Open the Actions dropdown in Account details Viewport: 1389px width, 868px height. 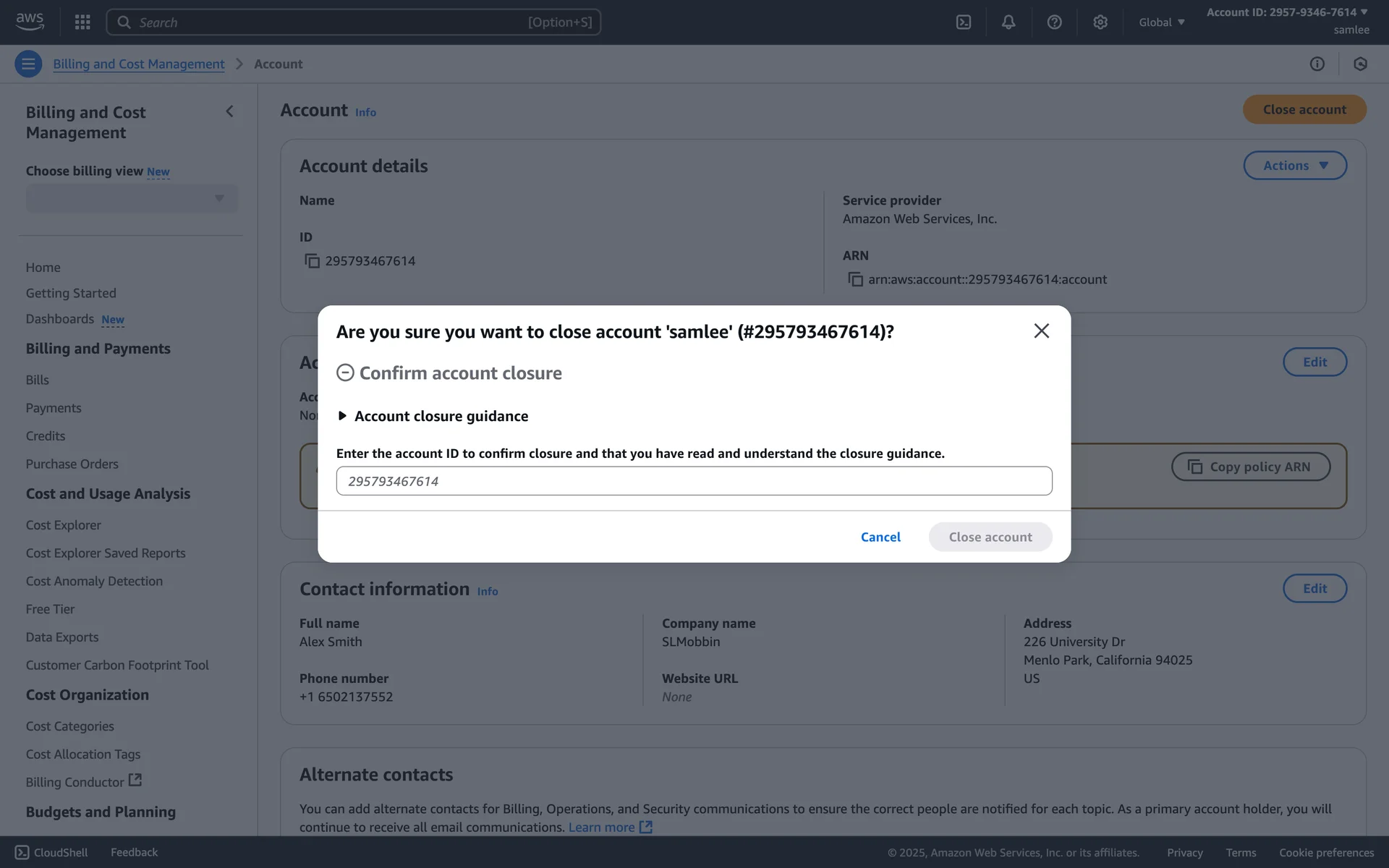1294,166
